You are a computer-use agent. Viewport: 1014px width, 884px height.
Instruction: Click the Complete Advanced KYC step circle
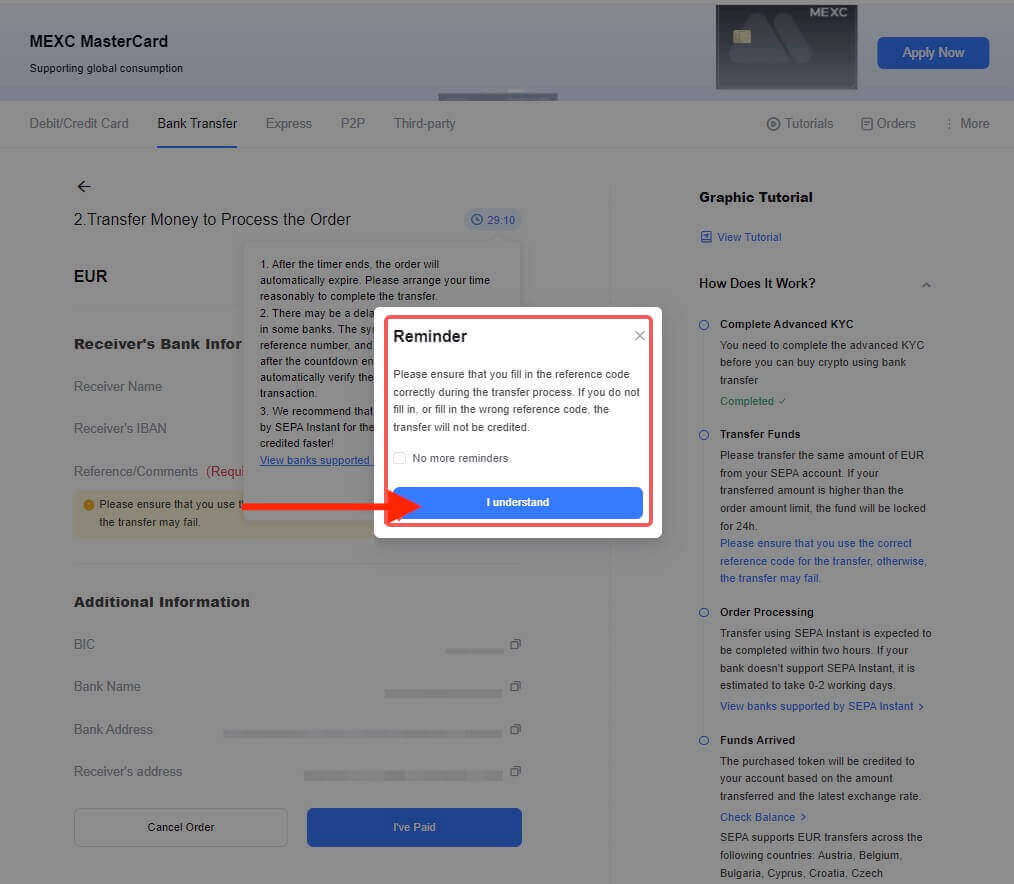click(704, 325)
